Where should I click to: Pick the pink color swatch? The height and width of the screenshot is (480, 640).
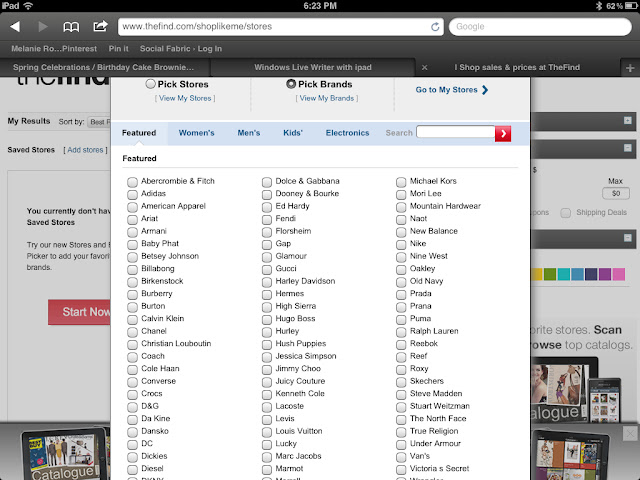[620, 274]
